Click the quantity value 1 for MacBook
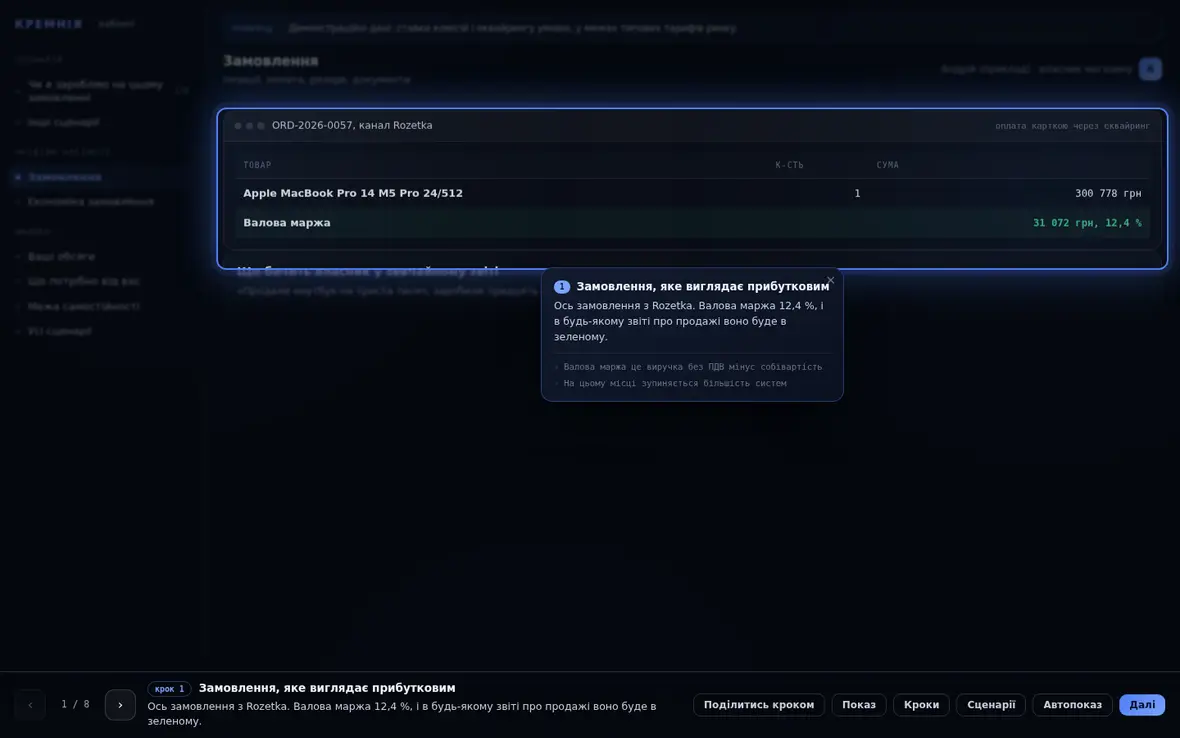This screenshot has width=1180, height=738. [857, 193]
